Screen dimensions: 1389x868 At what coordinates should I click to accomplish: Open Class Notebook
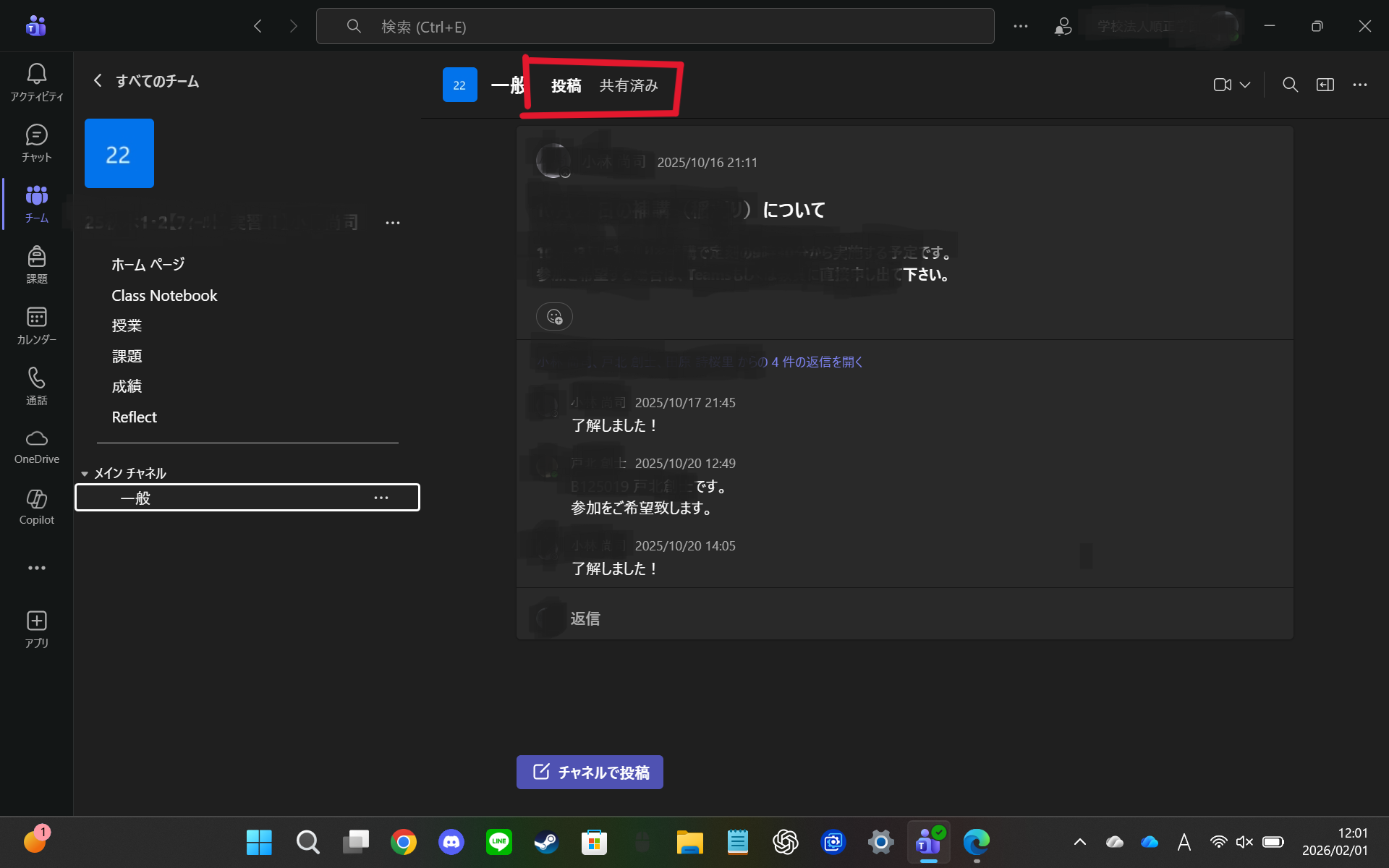pos(164,295)
